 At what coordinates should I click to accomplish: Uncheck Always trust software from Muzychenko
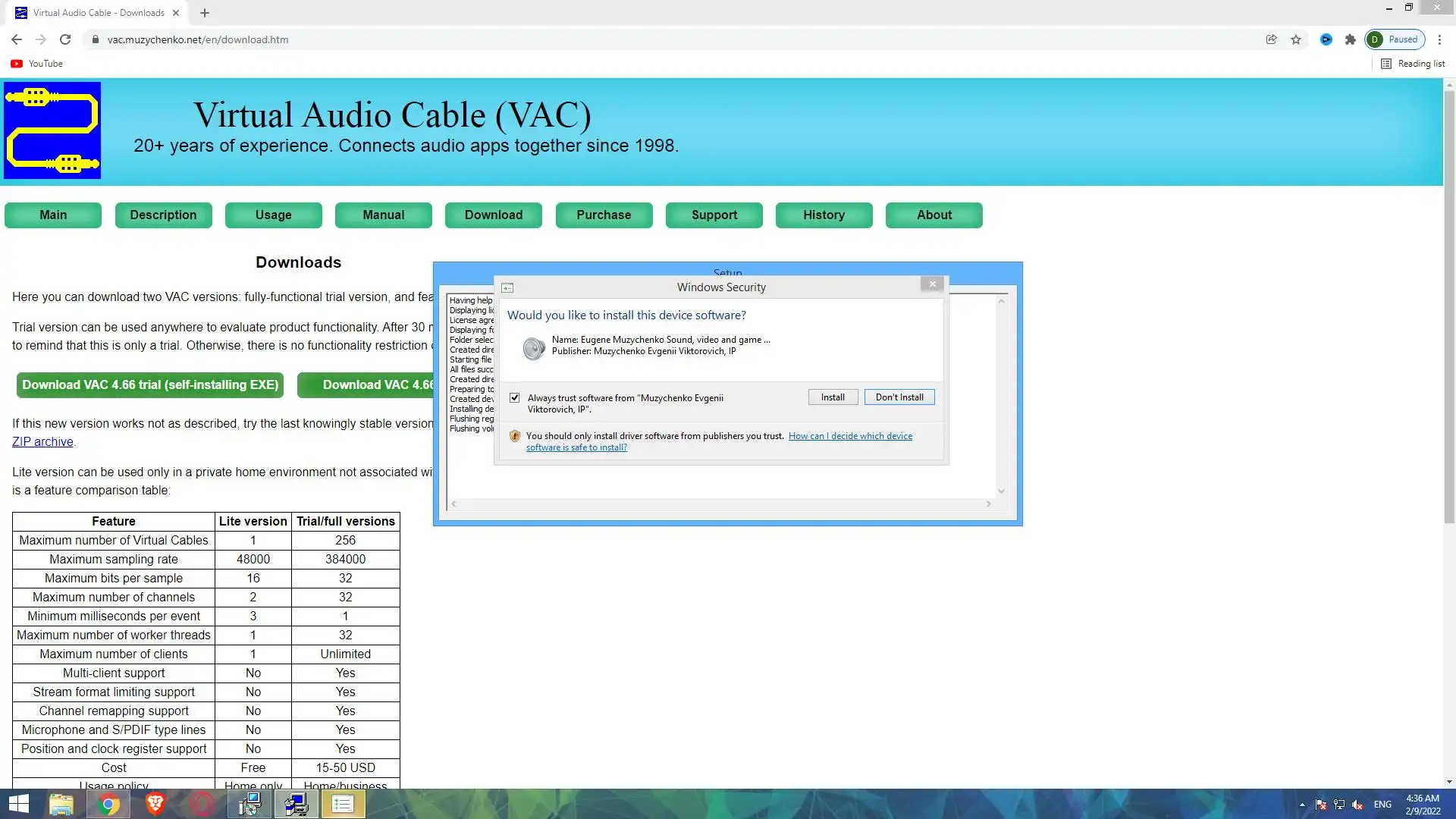click(515, 397)
